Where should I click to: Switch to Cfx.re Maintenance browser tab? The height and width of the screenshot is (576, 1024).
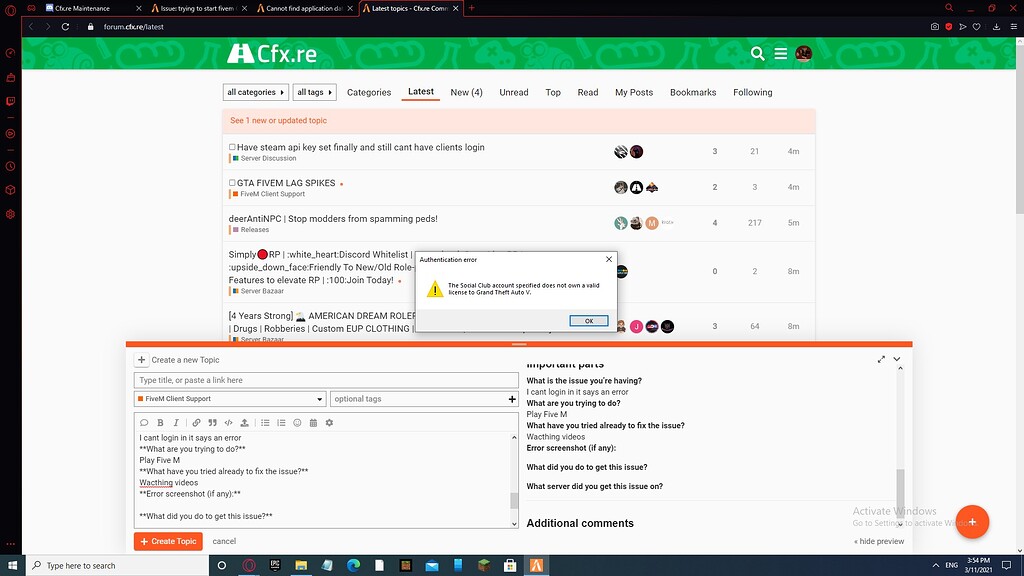[x=91, y=8]
